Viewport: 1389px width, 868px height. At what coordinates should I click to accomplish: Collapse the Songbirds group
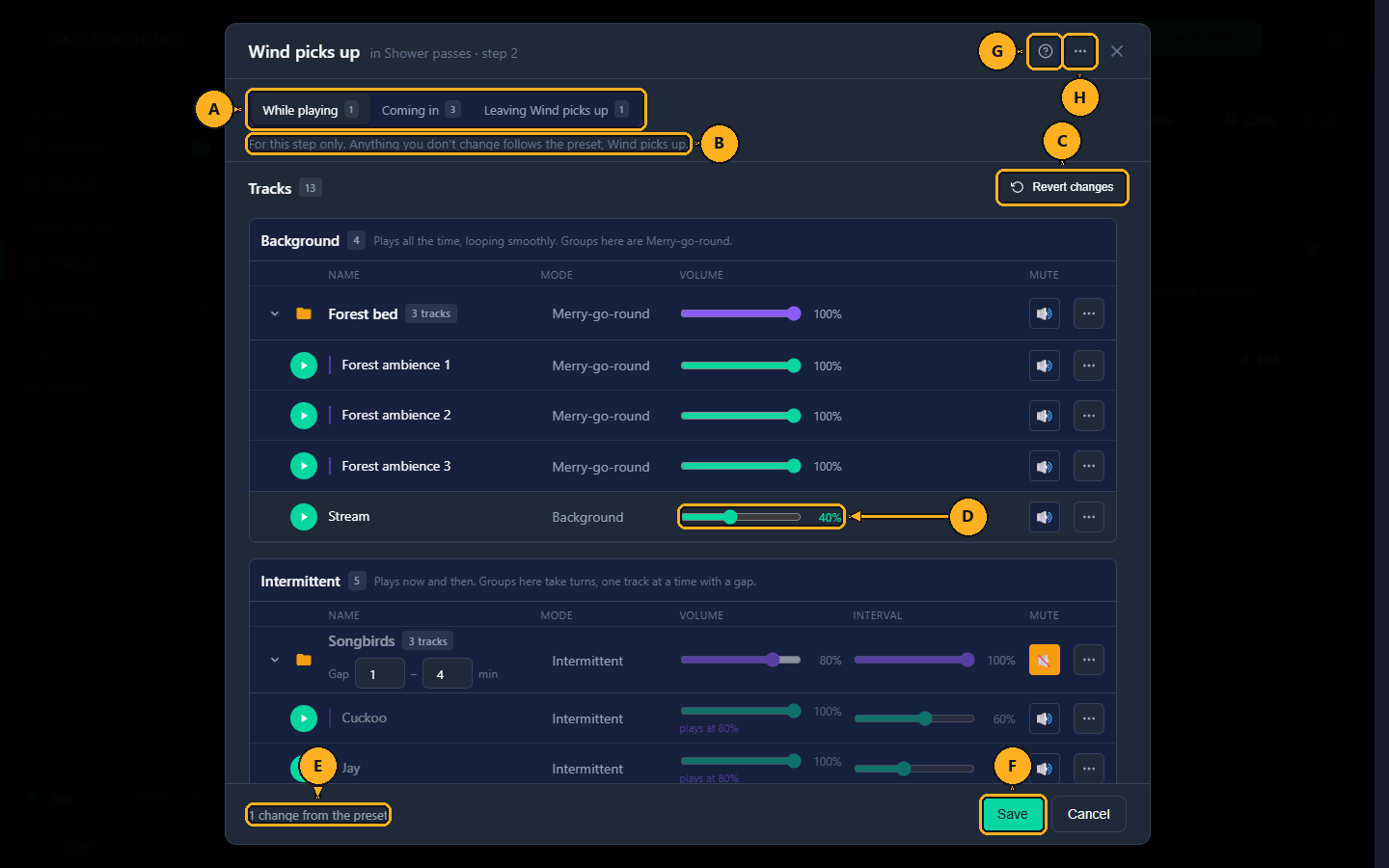pos(275,660)
